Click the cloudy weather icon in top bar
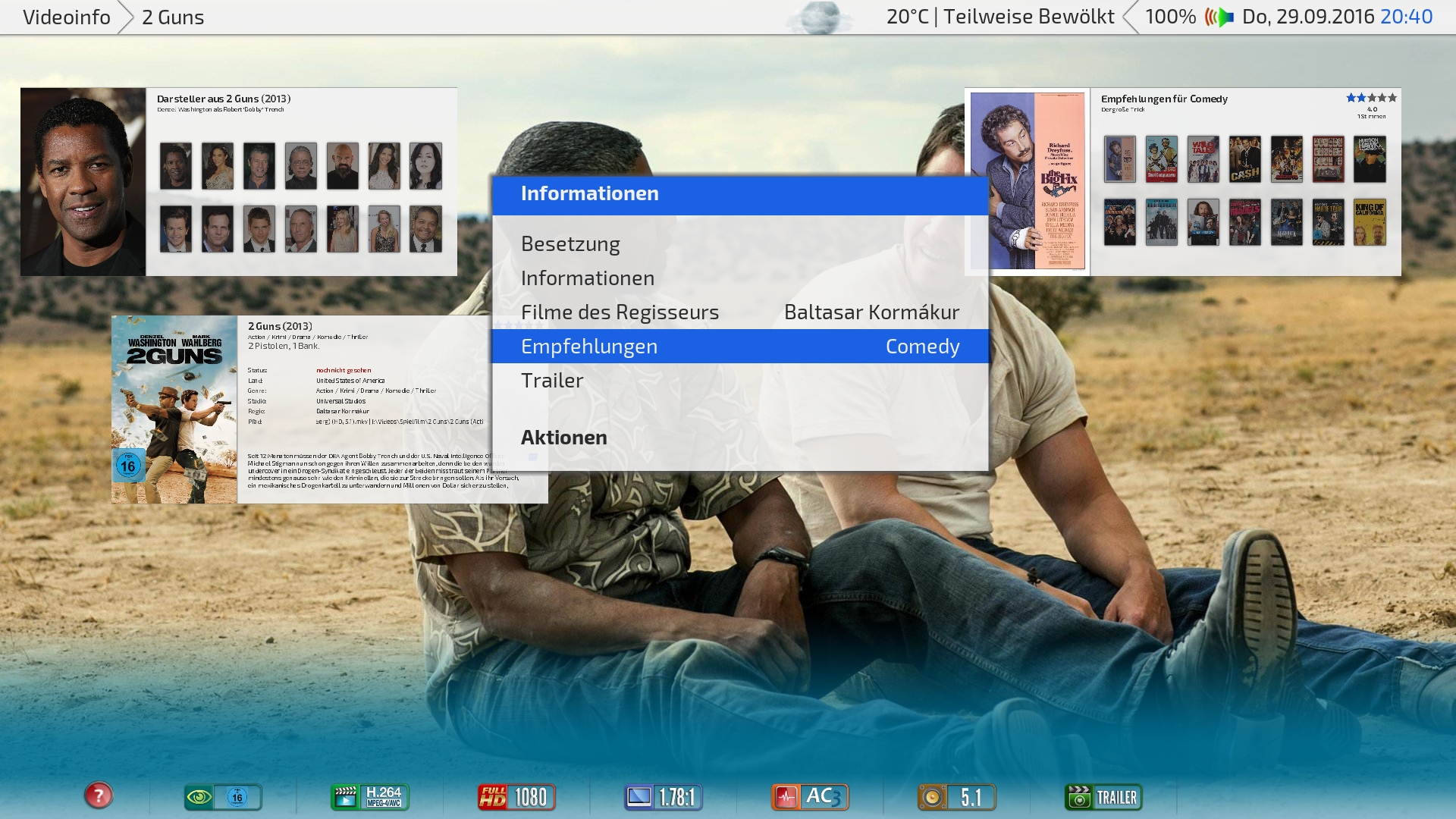 pos(818,17)
